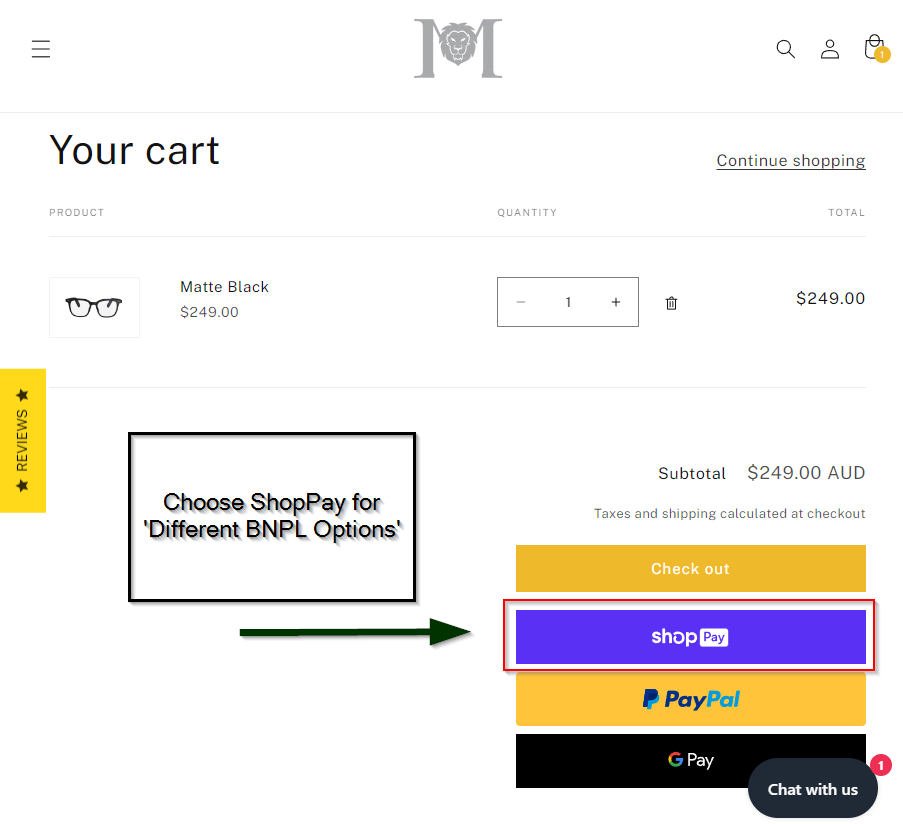Open the hamburger navigation menu

point(41,49)
